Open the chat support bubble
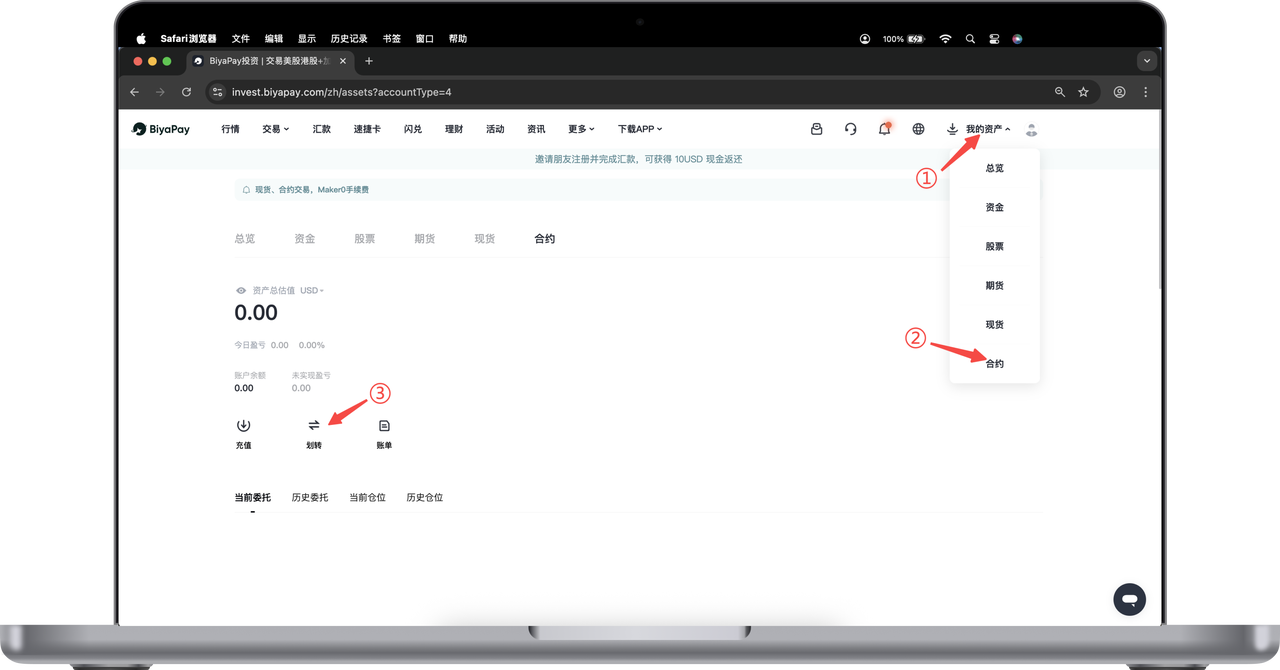The width and height of the screenshot is (1280, 670). [1129, 599]
